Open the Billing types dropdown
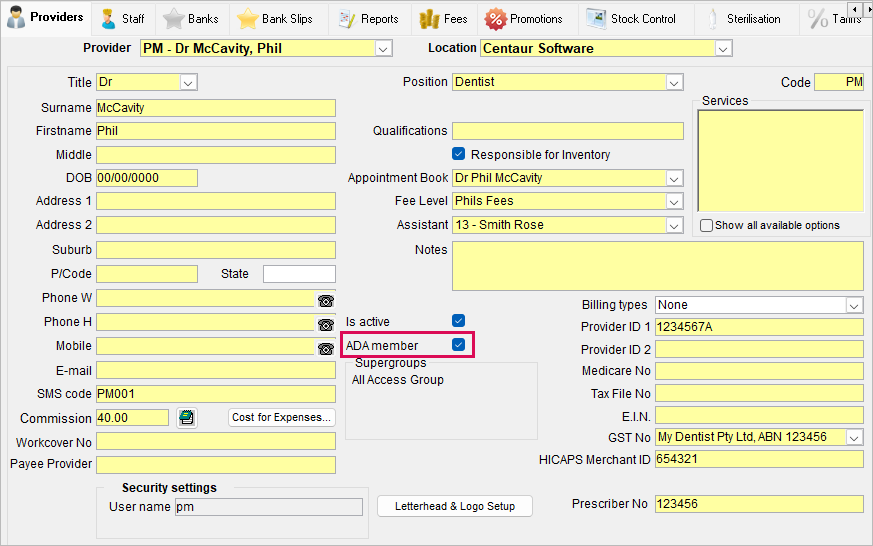Viewport: 873px width, 546px height. 854,306
